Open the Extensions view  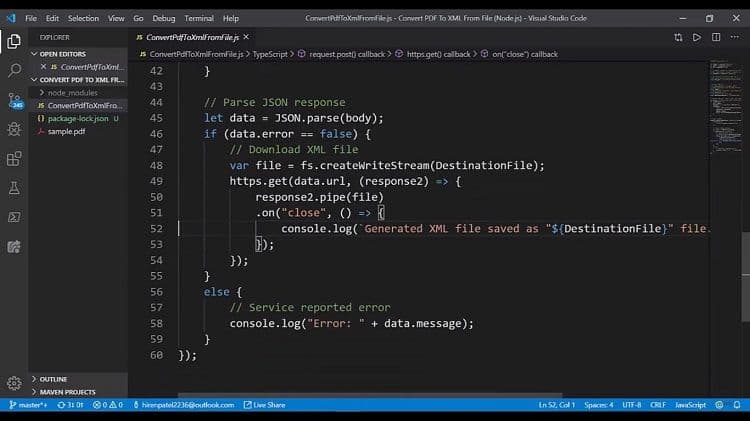(x=14, y=158)
